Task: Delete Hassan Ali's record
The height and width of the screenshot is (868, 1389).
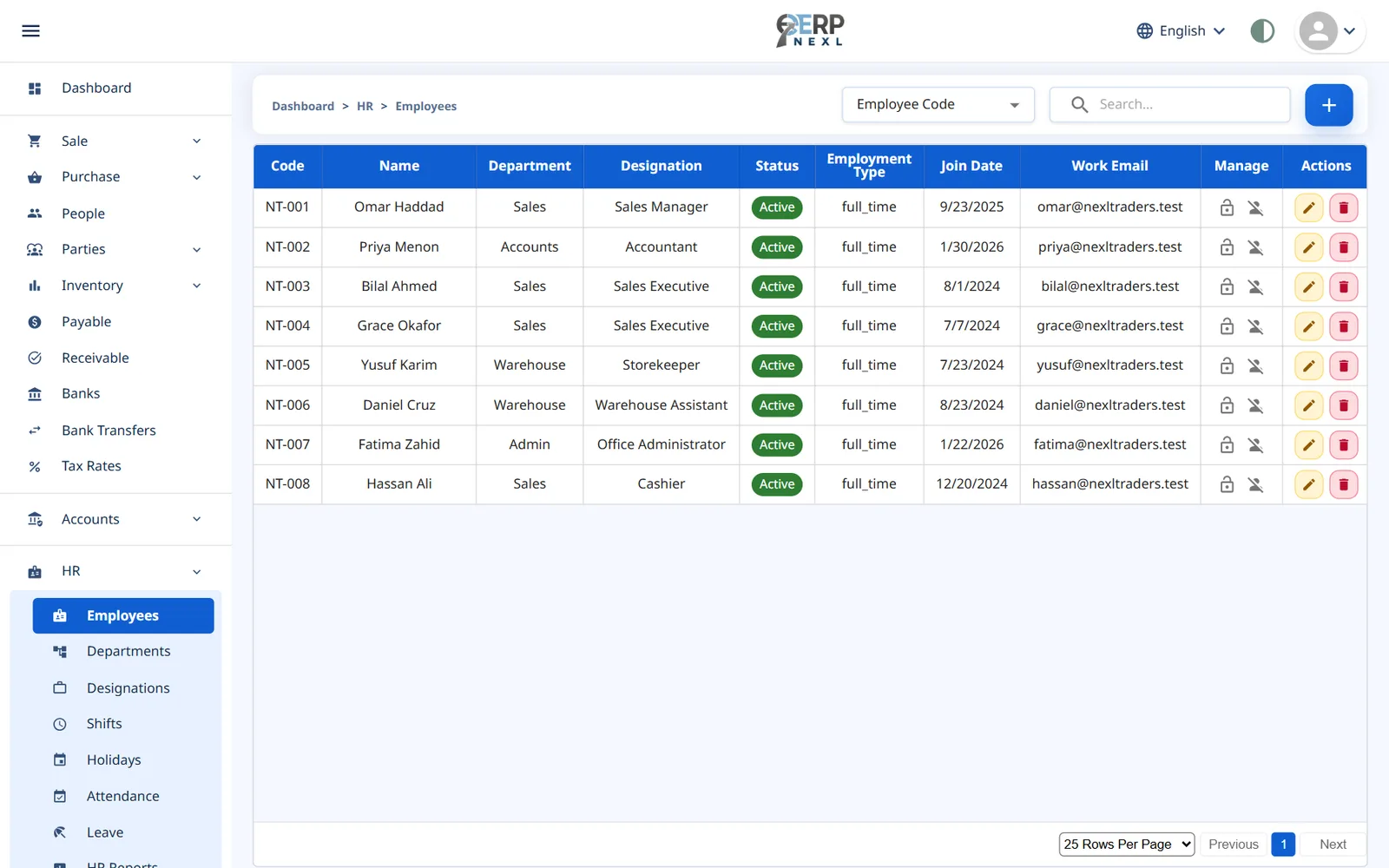Action: (1343, 484)
